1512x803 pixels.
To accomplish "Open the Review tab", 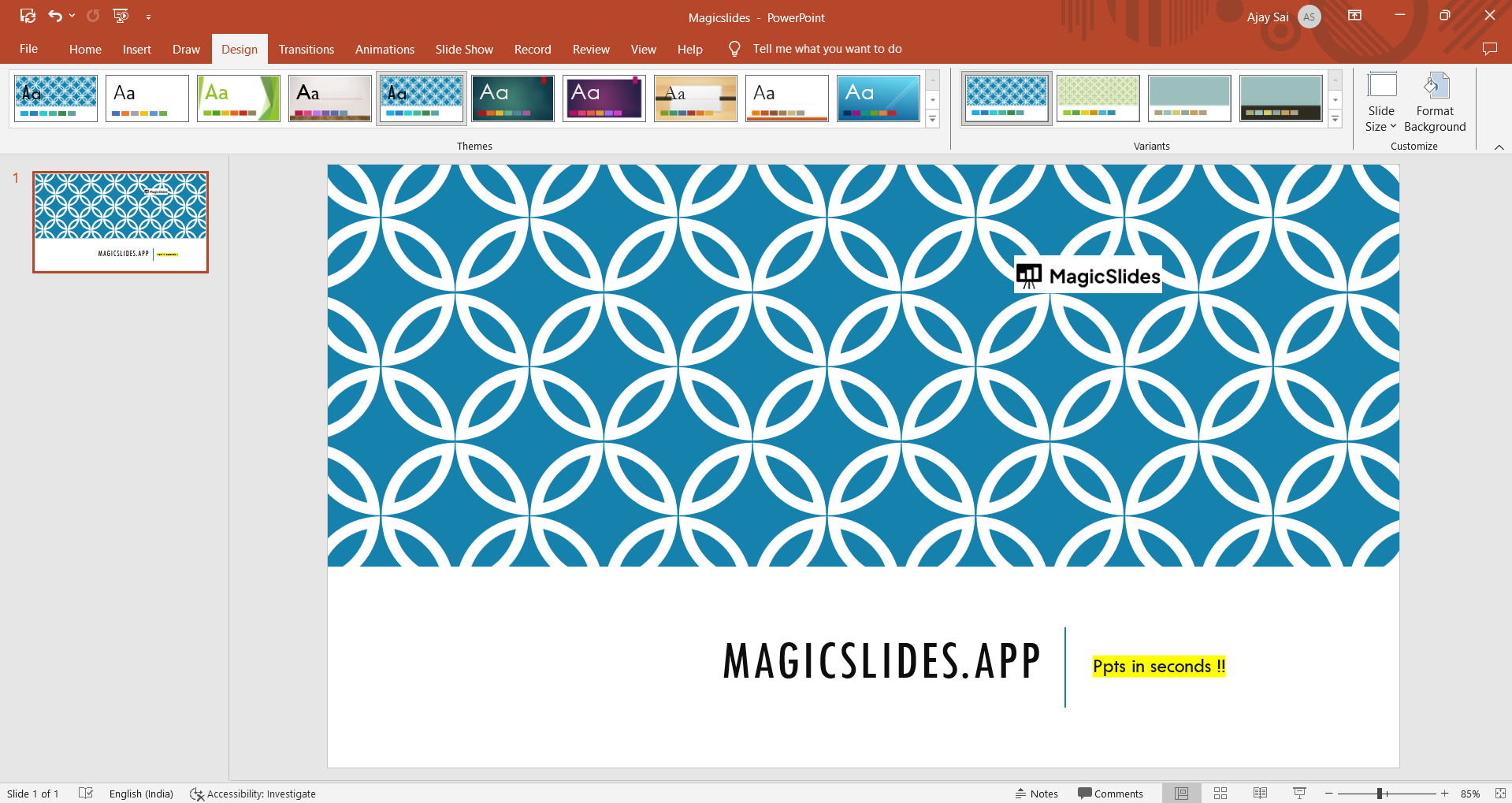I will pos(591,49).
